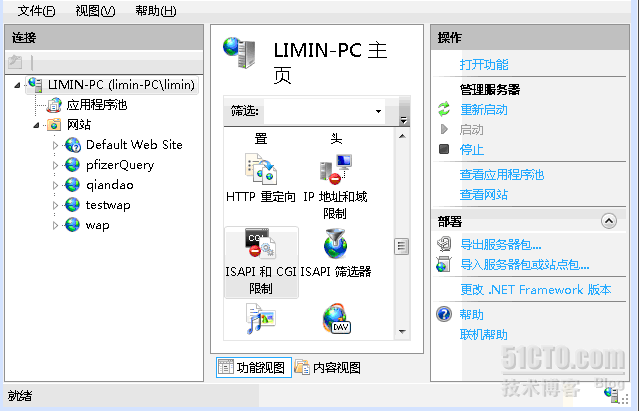Click the 功能视图 tab icon
Screen dimensions: 639x411
[x=225, y=367]
